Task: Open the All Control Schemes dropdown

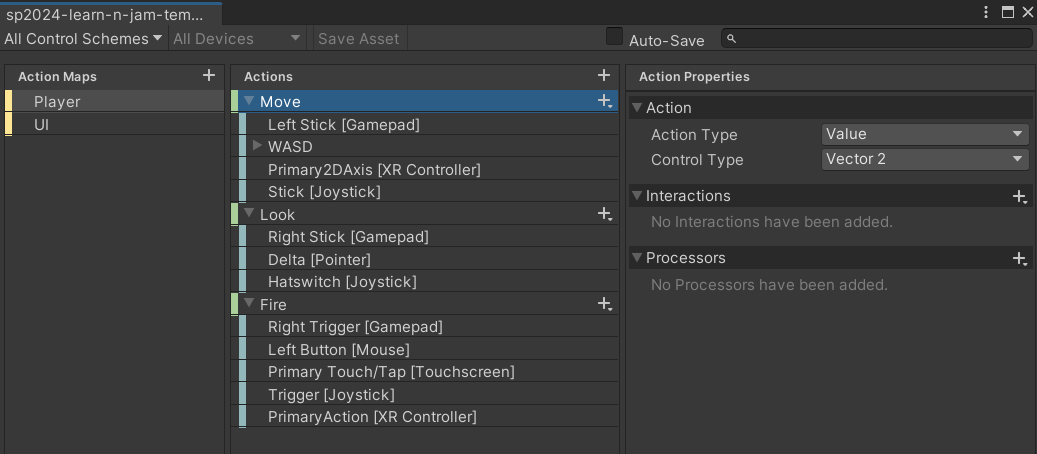Action: (83, 38)
